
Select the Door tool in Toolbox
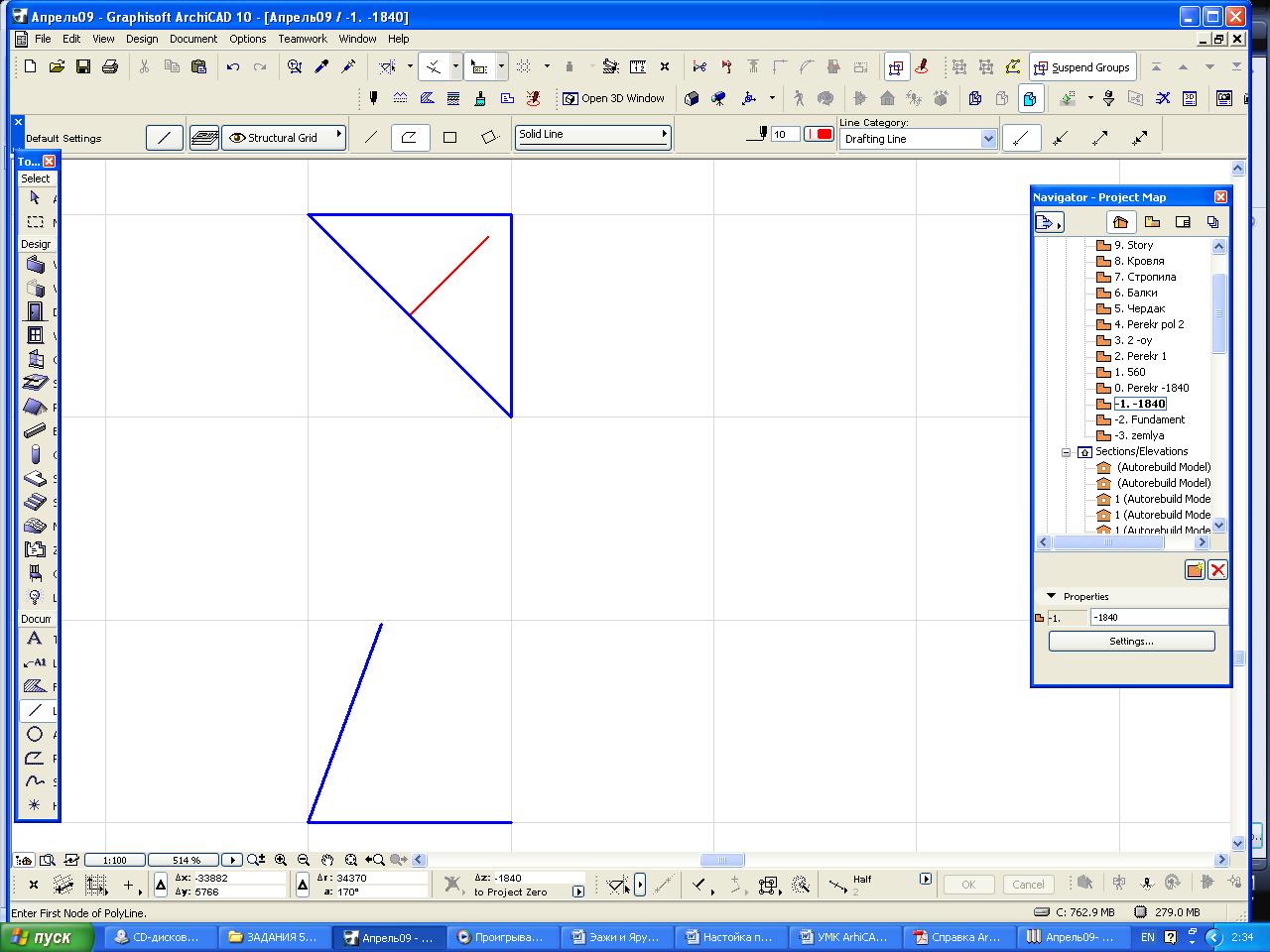(x=35, y=311)
